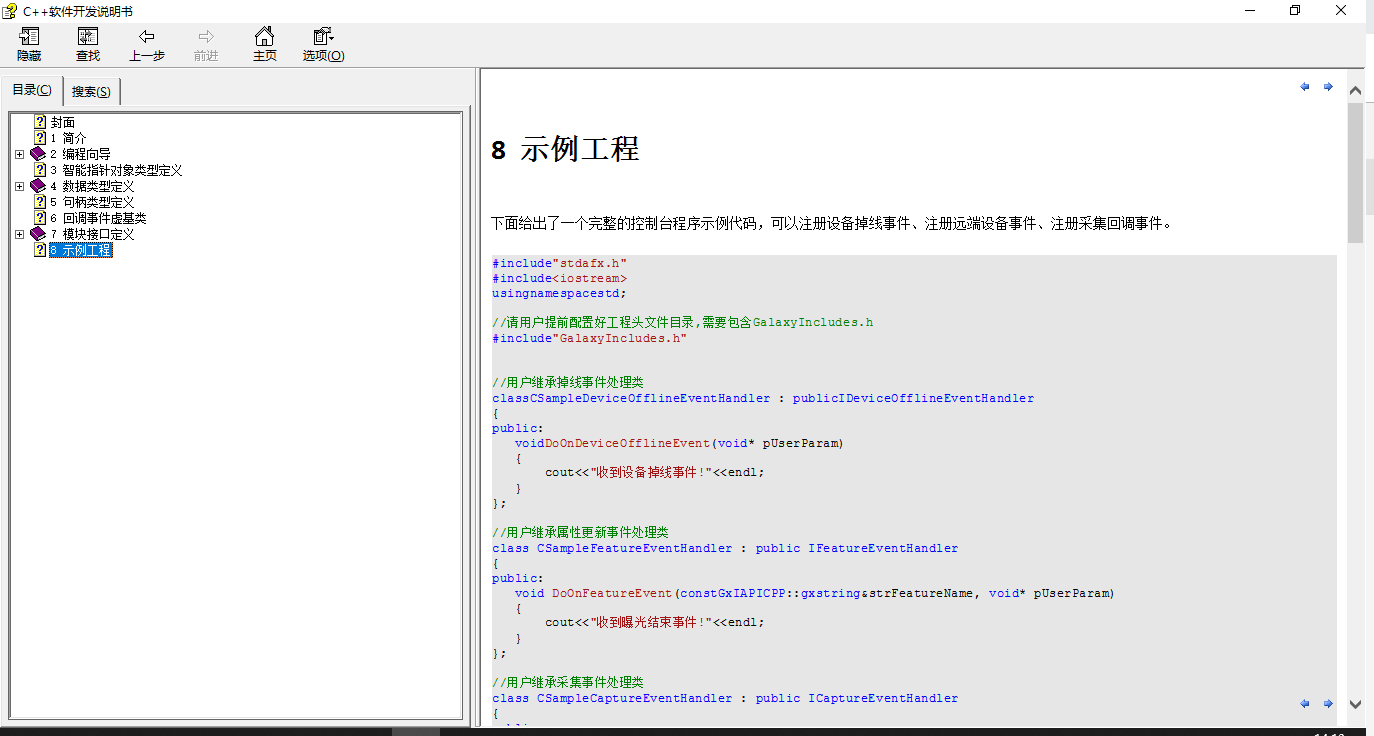Click the help-page icon beside 5 句柄类型定义
Viewport: 1374px width, 736px height.
click(x=40, y=202)
